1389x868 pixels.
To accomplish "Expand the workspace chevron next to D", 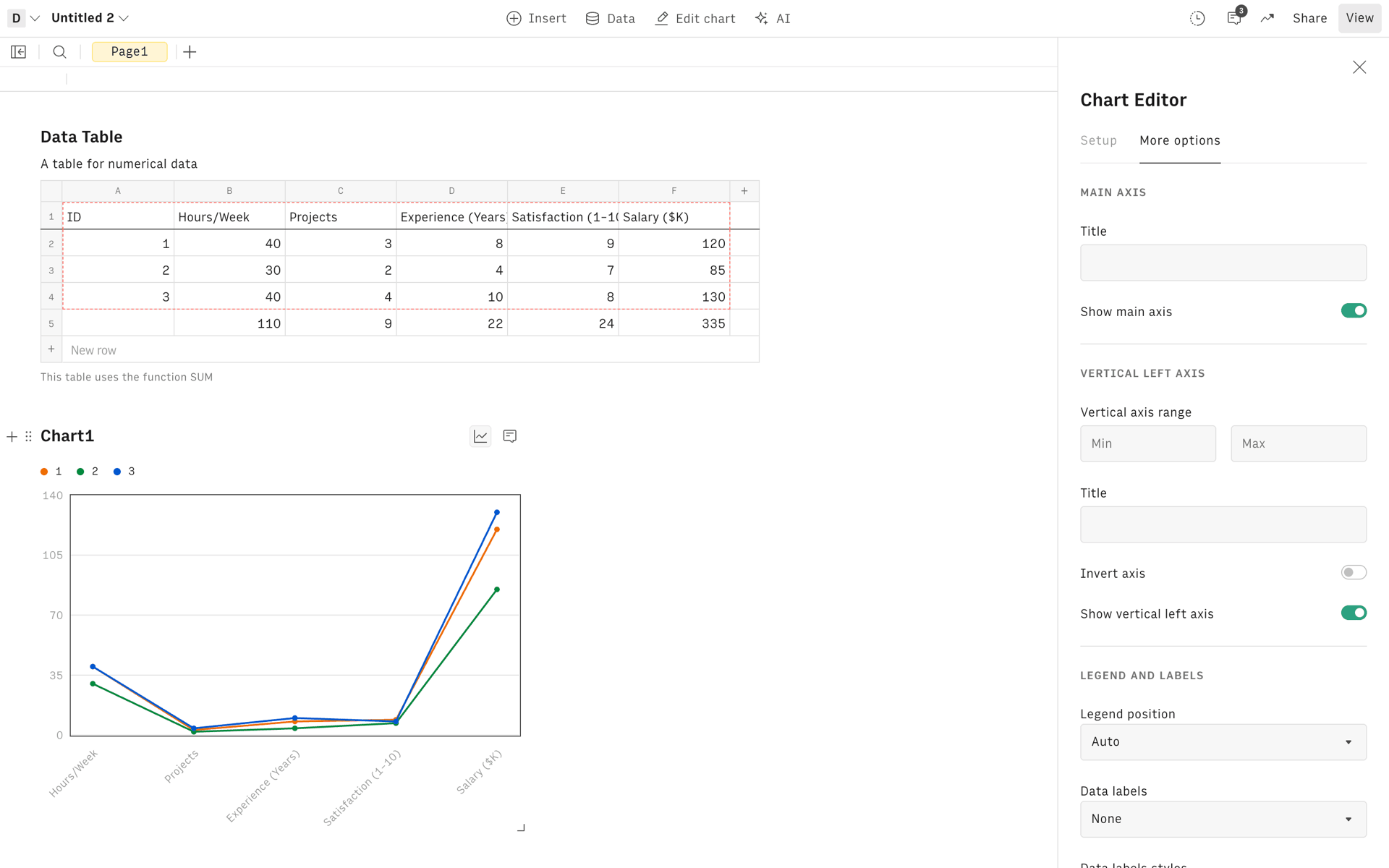I will [35, 19].
